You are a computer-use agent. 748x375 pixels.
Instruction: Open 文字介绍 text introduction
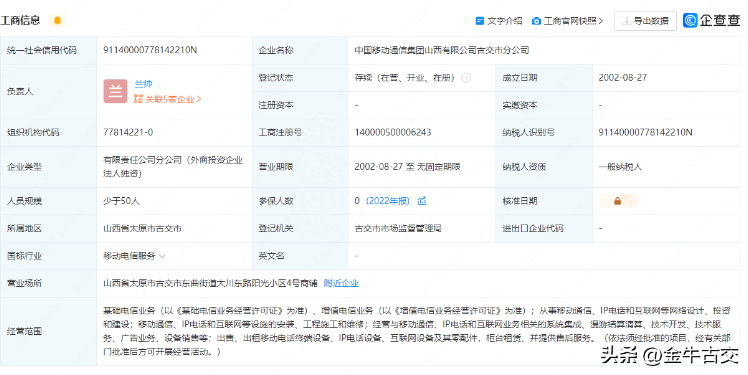pyautogui.click(x=505, y=21)
